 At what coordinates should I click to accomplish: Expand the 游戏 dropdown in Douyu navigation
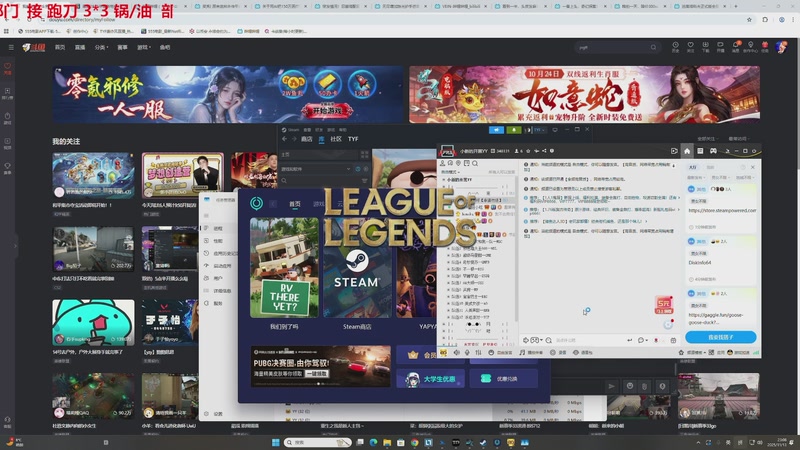coord(144,47)
